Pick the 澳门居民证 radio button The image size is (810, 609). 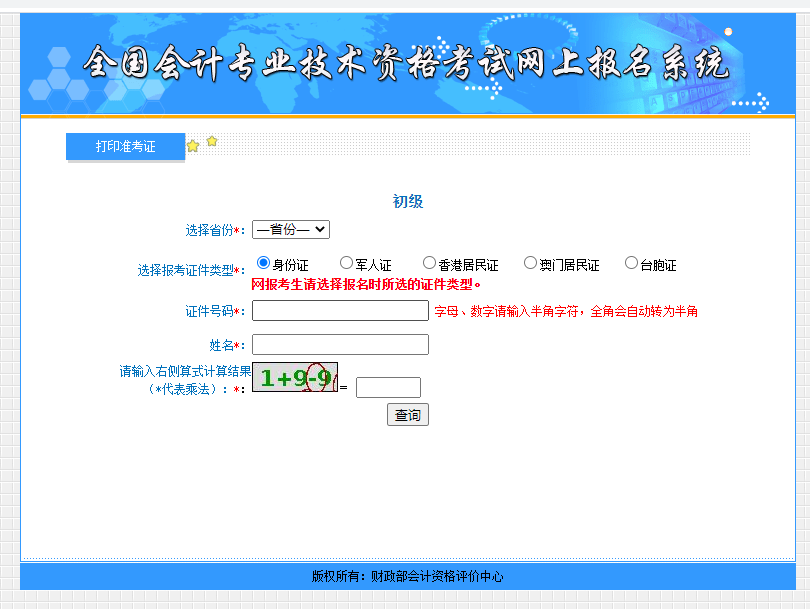point(531,263)
